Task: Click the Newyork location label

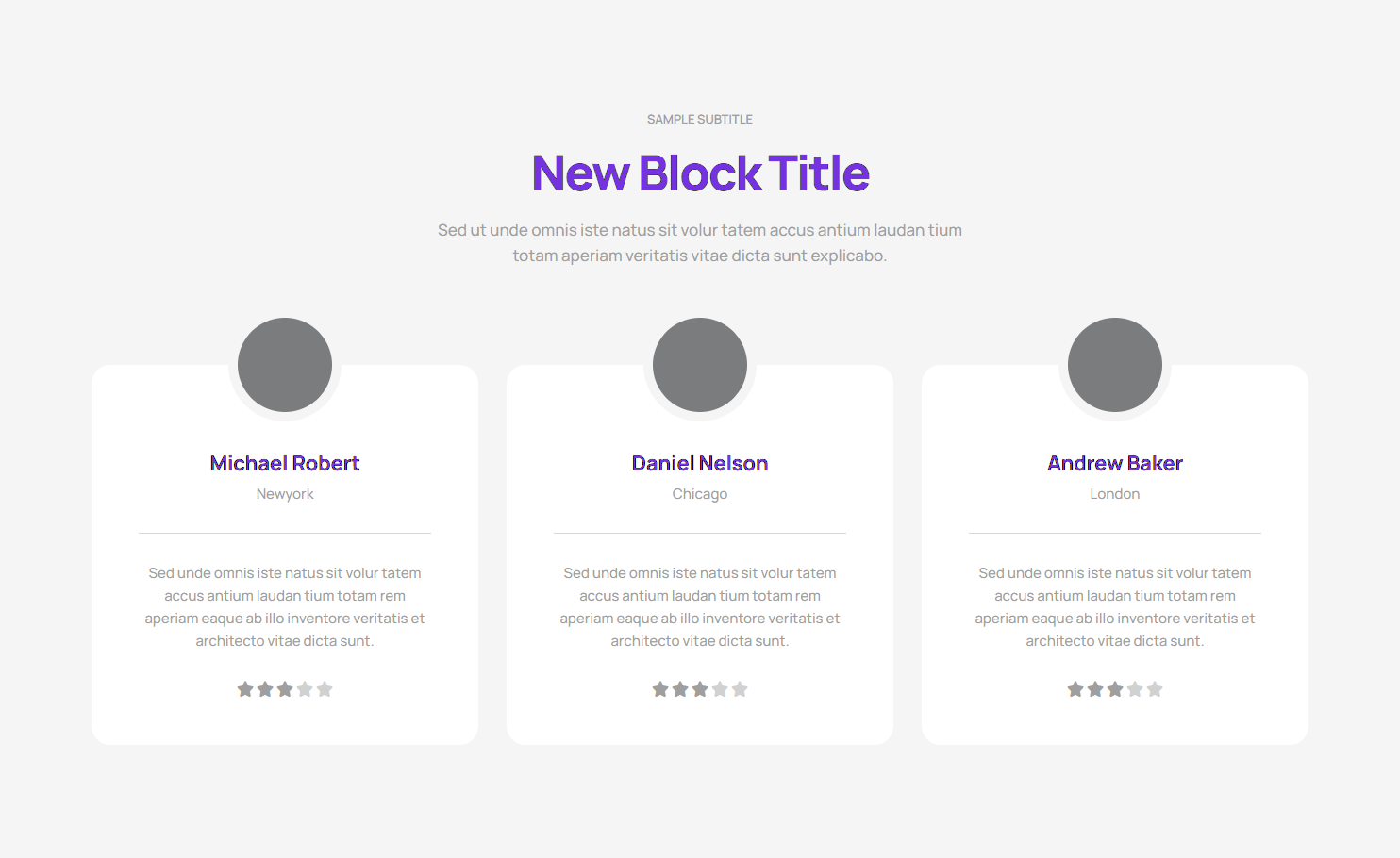Action: click(285, 494)
